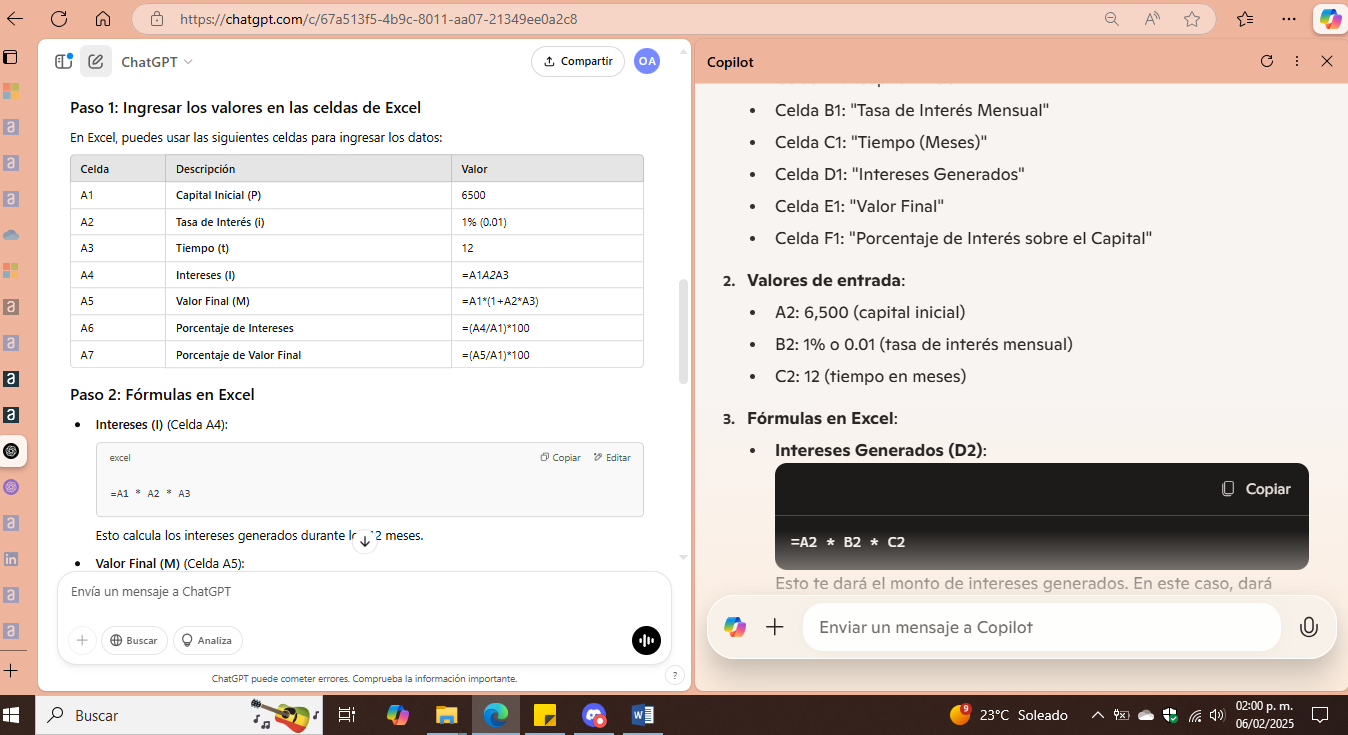Viewport: 1348px width, 735px height.
Task: Open Discord from the taskbar
Action: click(x=594, y=715)
